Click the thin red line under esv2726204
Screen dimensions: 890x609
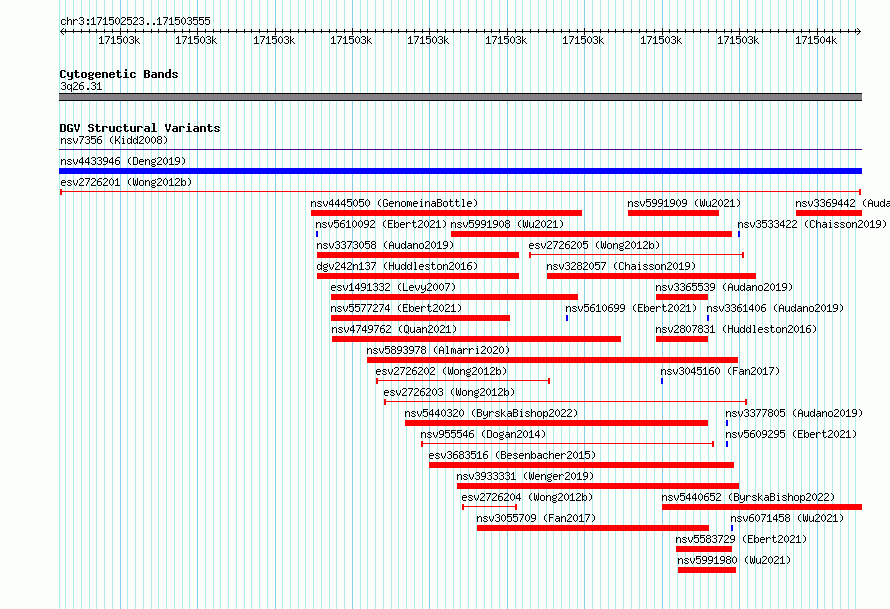(489, 507)
